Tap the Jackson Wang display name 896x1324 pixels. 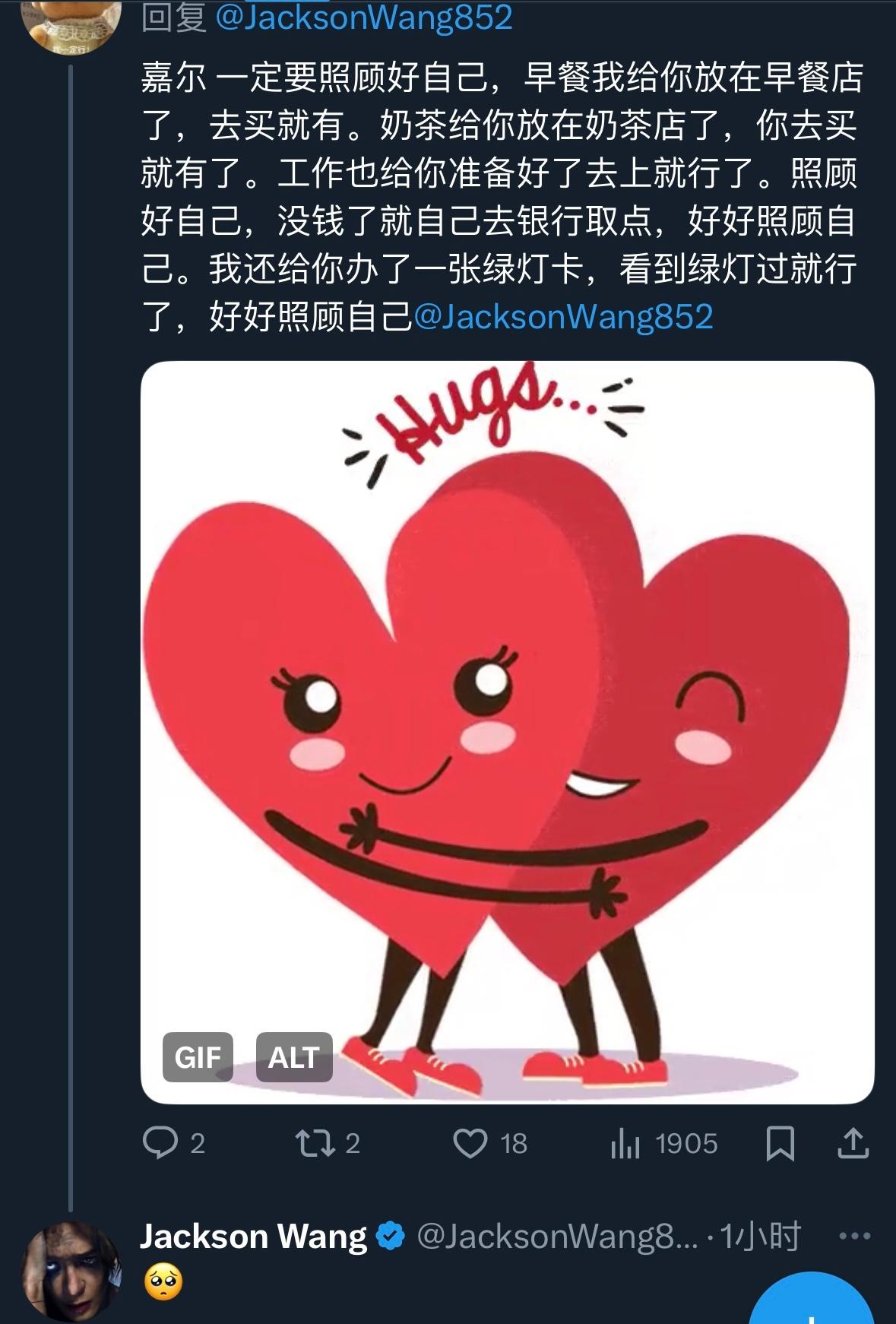click(x=253, y=1237)
